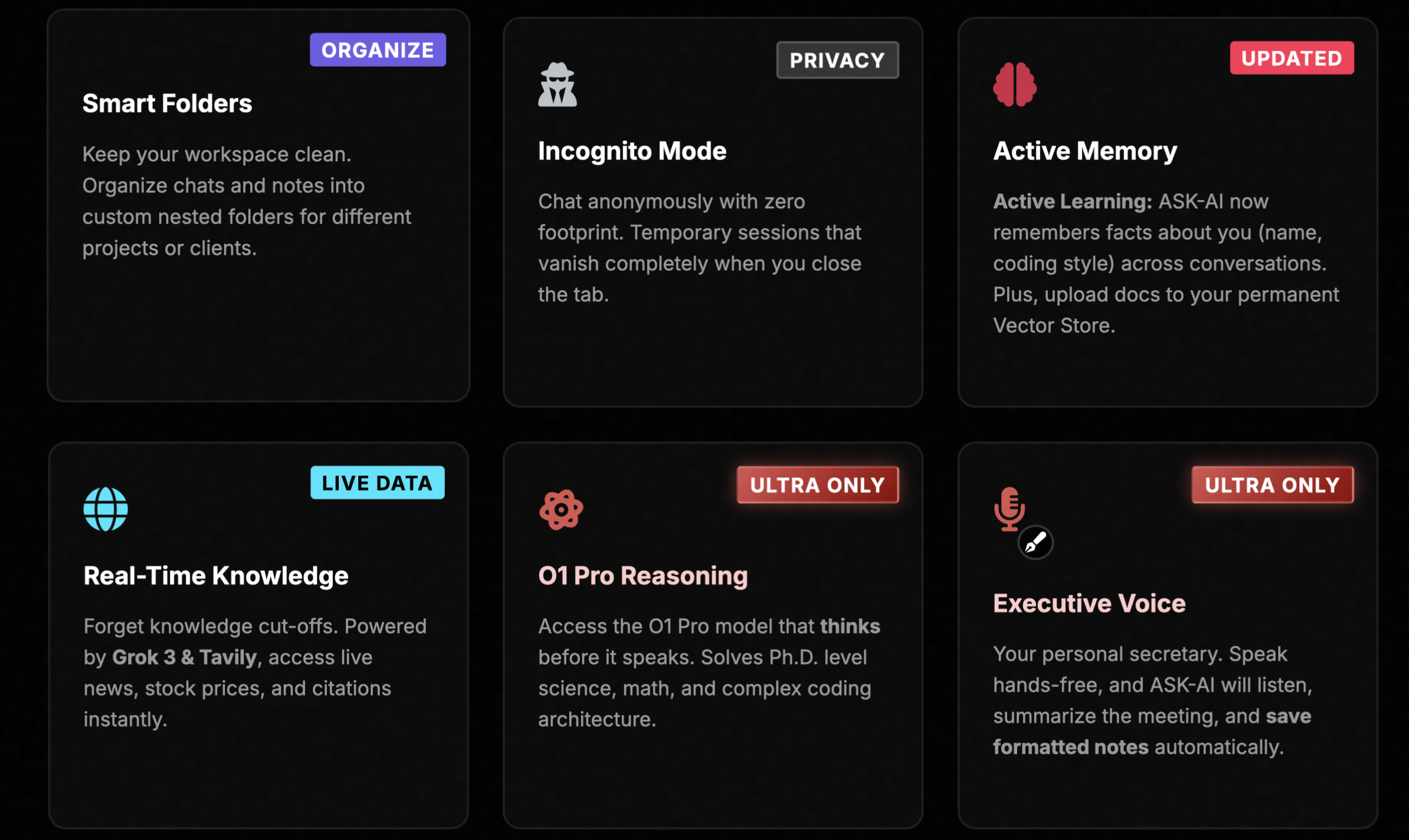The image size is (1409, 840).
Task: Click the ORGANIZE badge
Action: pos(377,50)
